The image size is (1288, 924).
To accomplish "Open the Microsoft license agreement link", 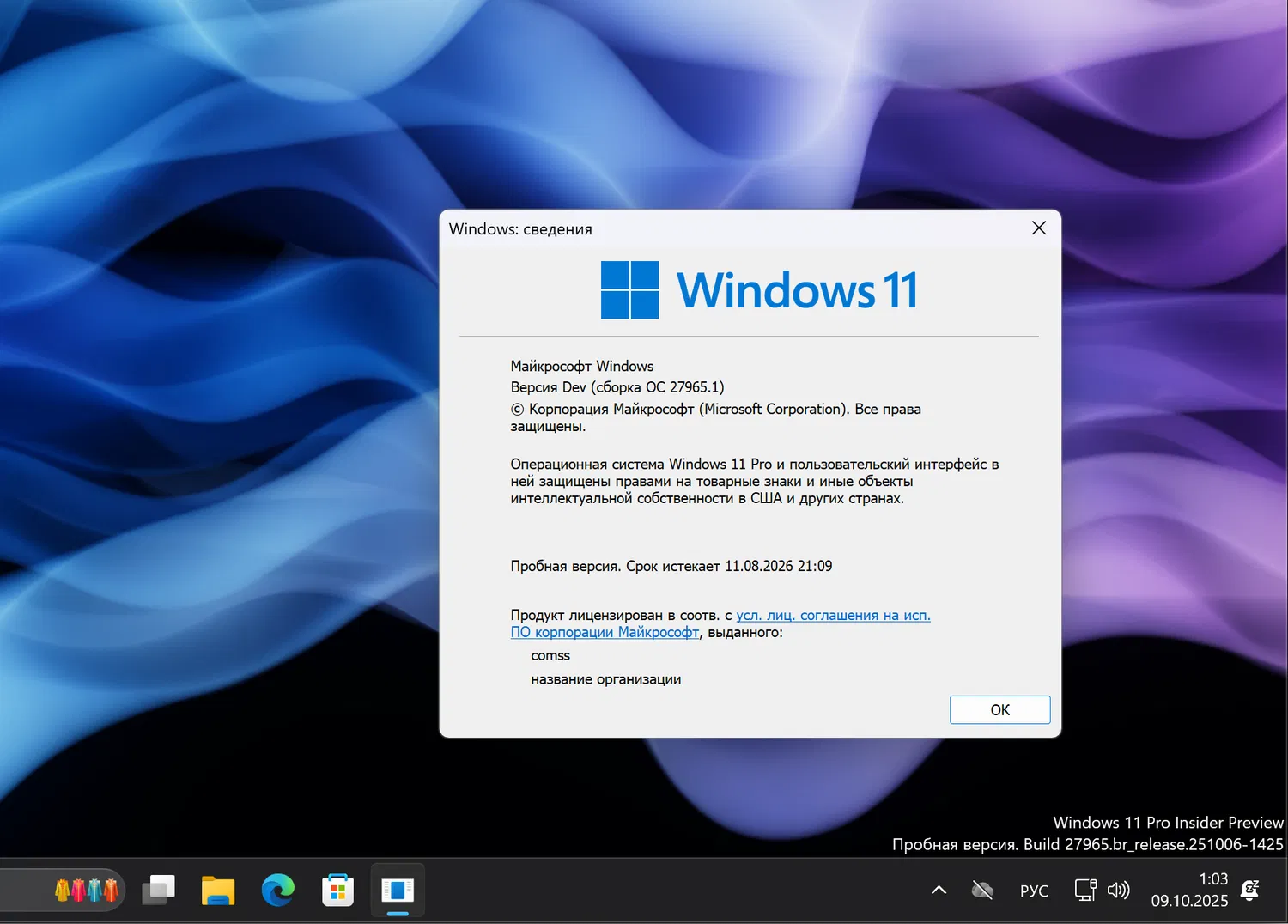I will tap(833, 615).
